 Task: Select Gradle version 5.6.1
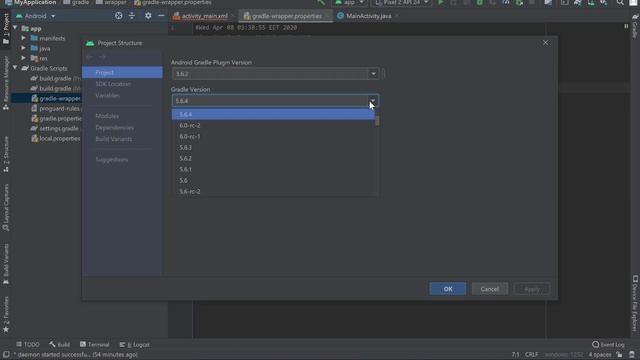pos(273,169)
